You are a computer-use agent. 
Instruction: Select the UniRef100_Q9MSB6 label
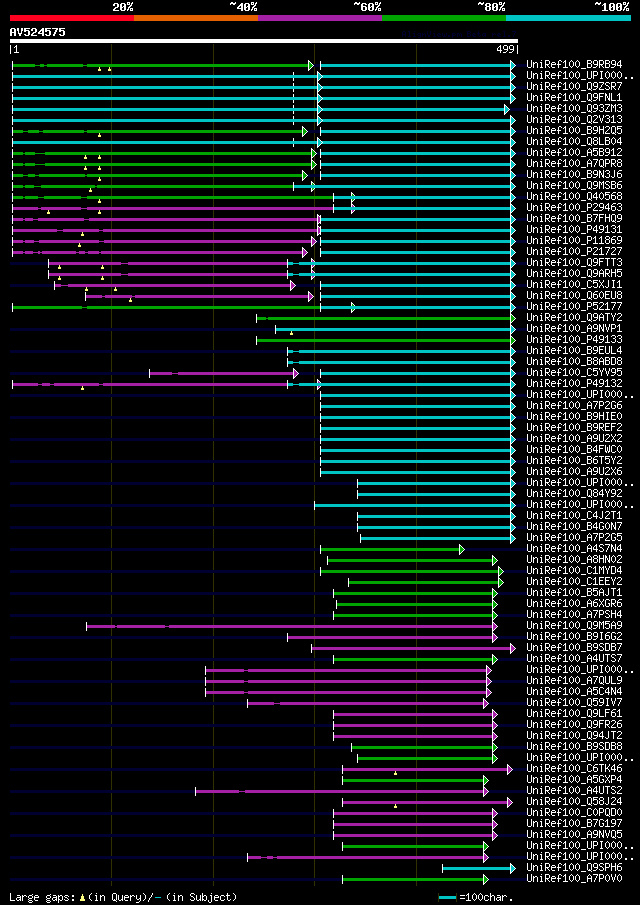[574, 185]
